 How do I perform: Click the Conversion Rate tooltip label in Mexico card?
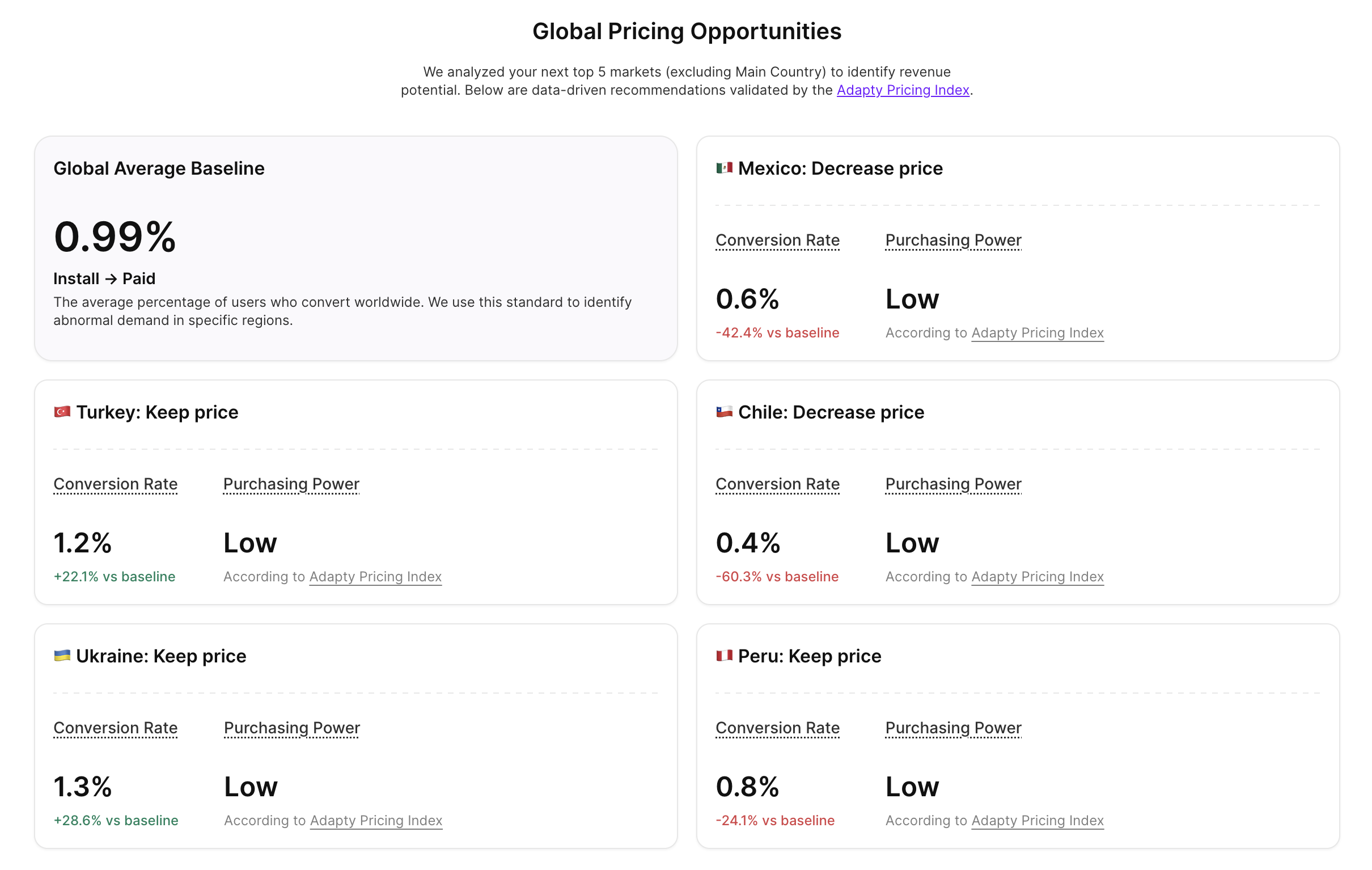[x=777, y=240]
